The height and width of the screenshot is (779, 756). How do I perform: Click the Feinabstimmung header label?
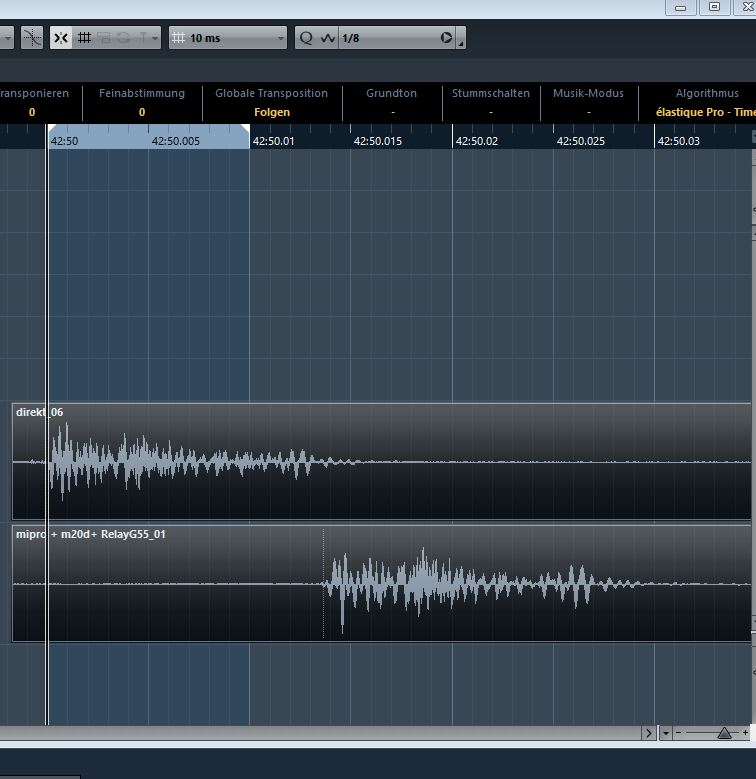pos(142,93)
